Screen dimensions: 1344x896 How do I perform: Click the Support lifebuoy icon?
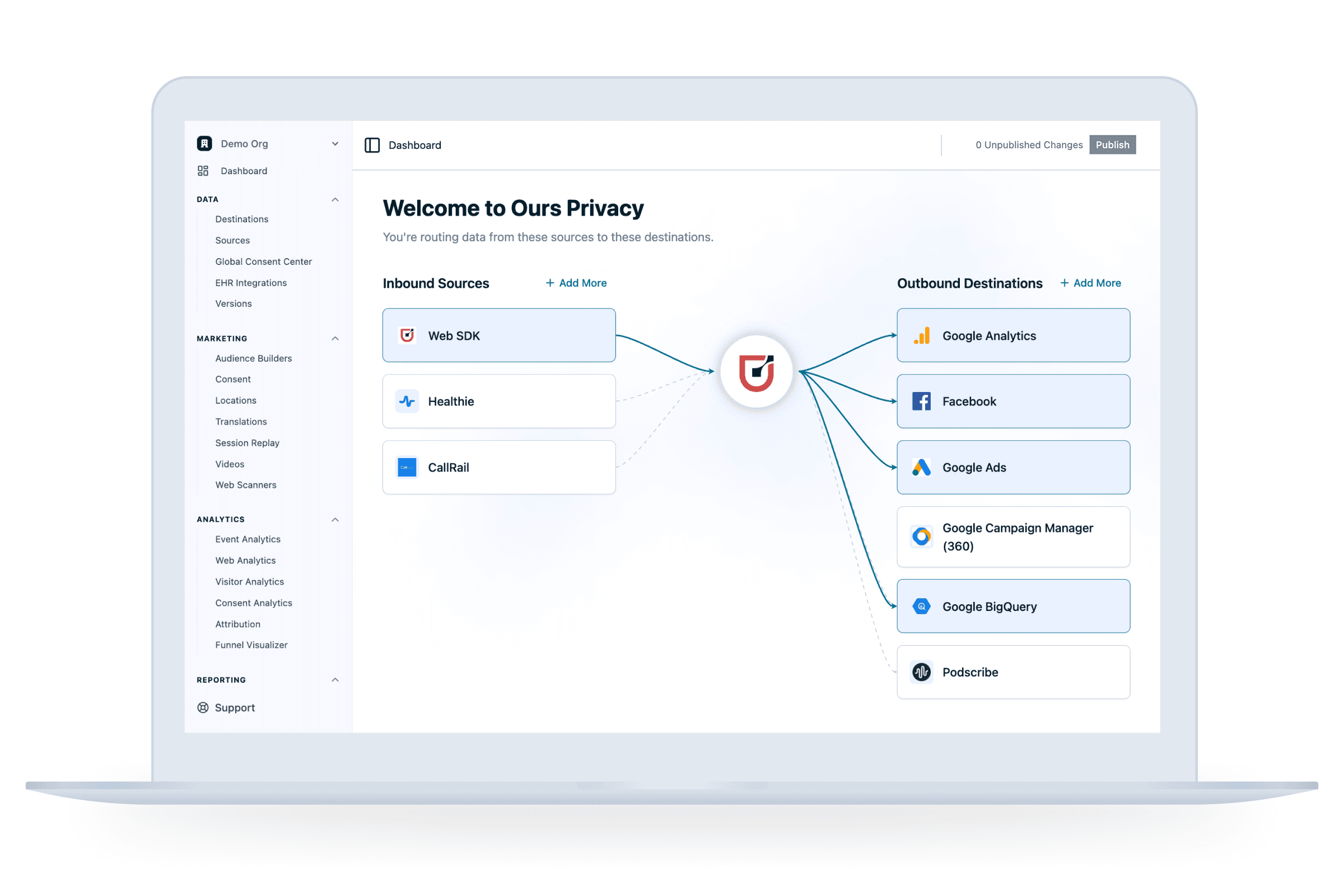203,707
